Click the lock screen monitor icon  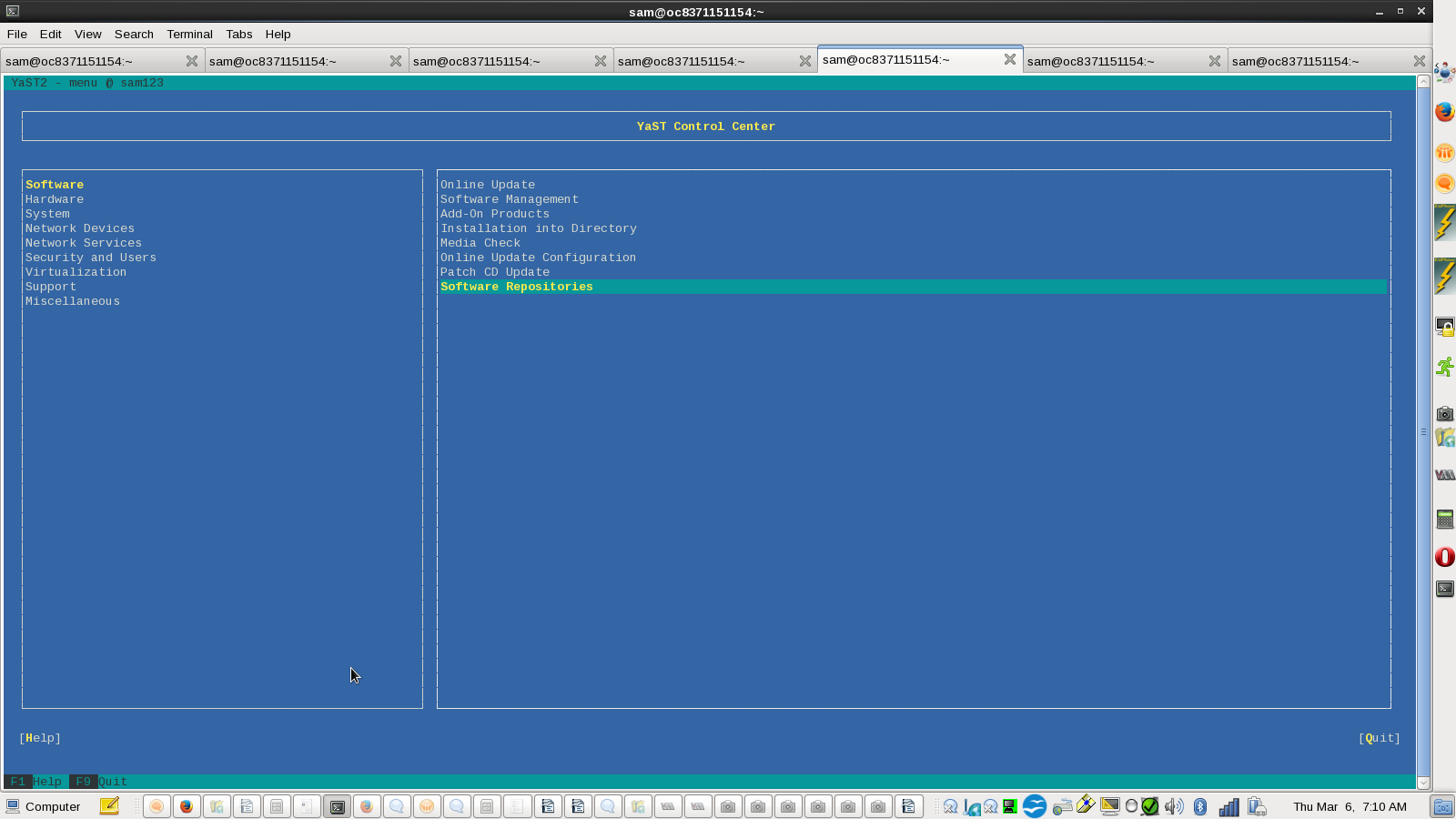coord(1445,326)
